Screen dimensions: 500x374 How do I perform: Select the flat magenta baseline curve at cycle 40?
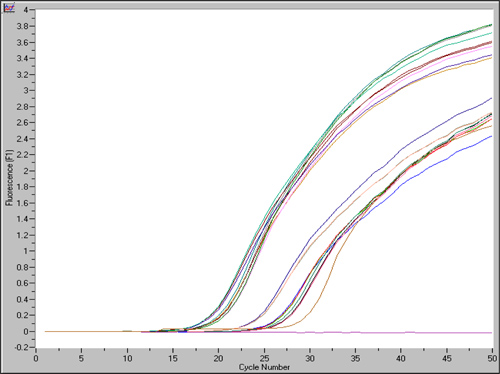[x=401, y=332]
